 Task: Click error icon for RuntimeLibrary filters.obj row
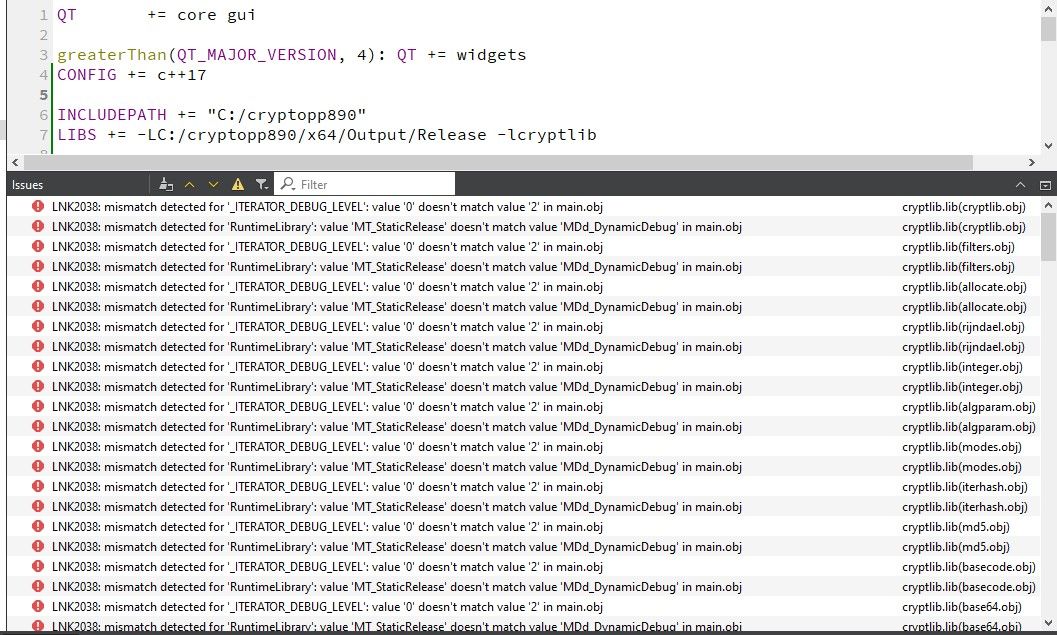pyautogui.click(x=38, y=266)
